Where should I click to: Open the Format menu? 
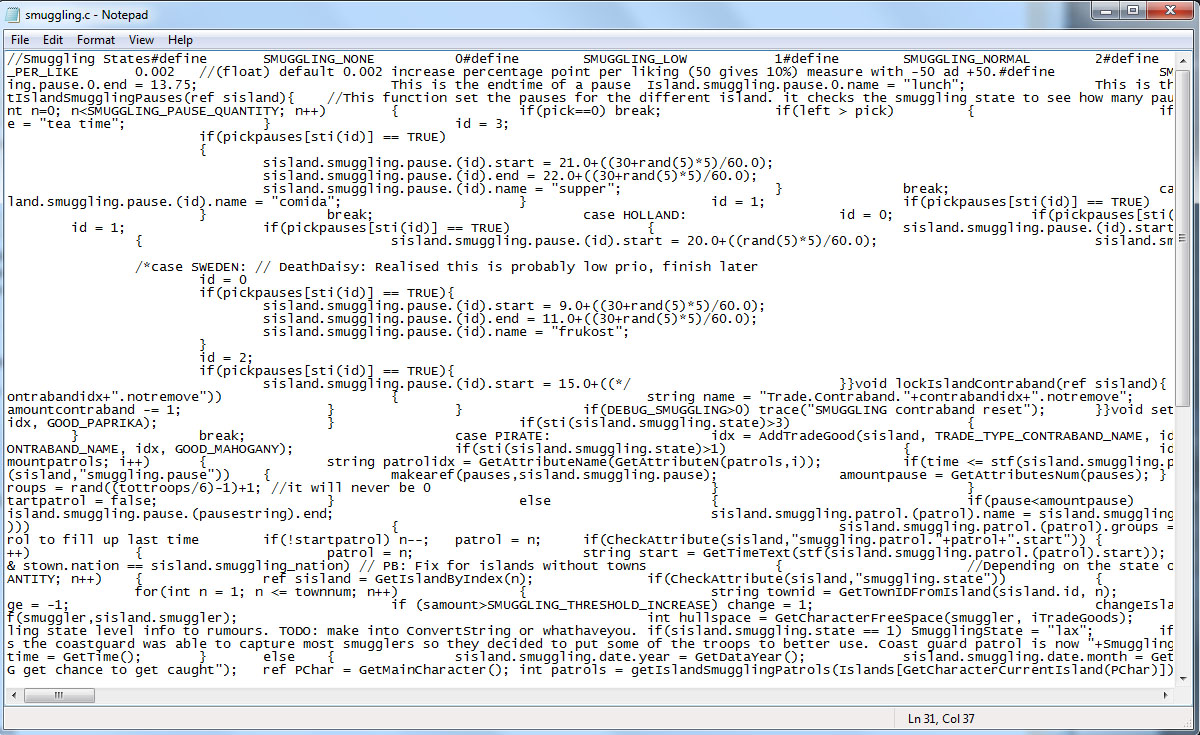(x=96, y=40)
